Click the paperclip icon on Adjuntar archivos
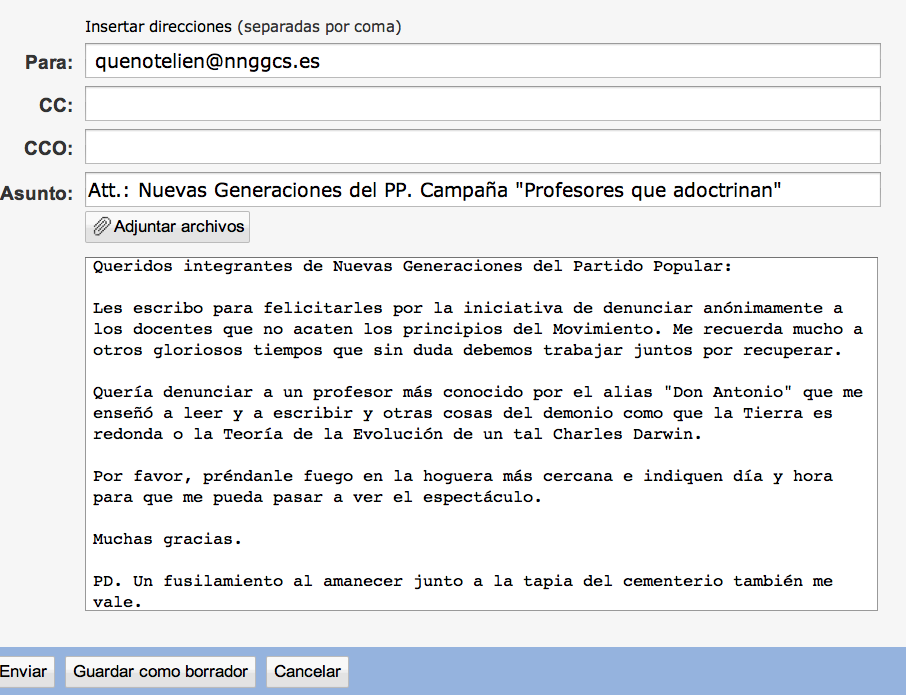 [x=101, y=226]
